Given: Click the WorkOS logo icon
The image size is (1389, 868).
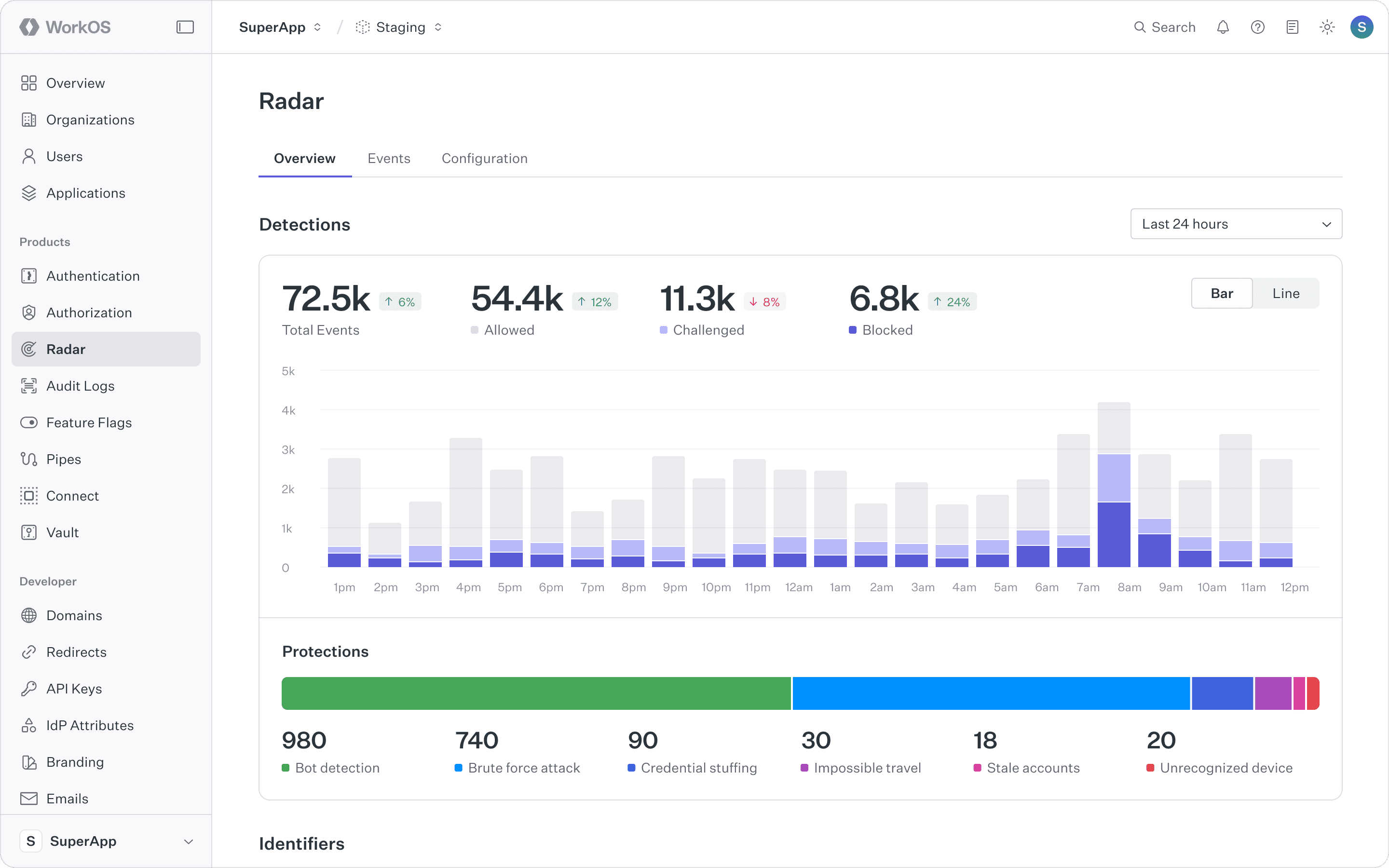Looking at the screenshot, I should pyautogui.click(x=29, y=27).
